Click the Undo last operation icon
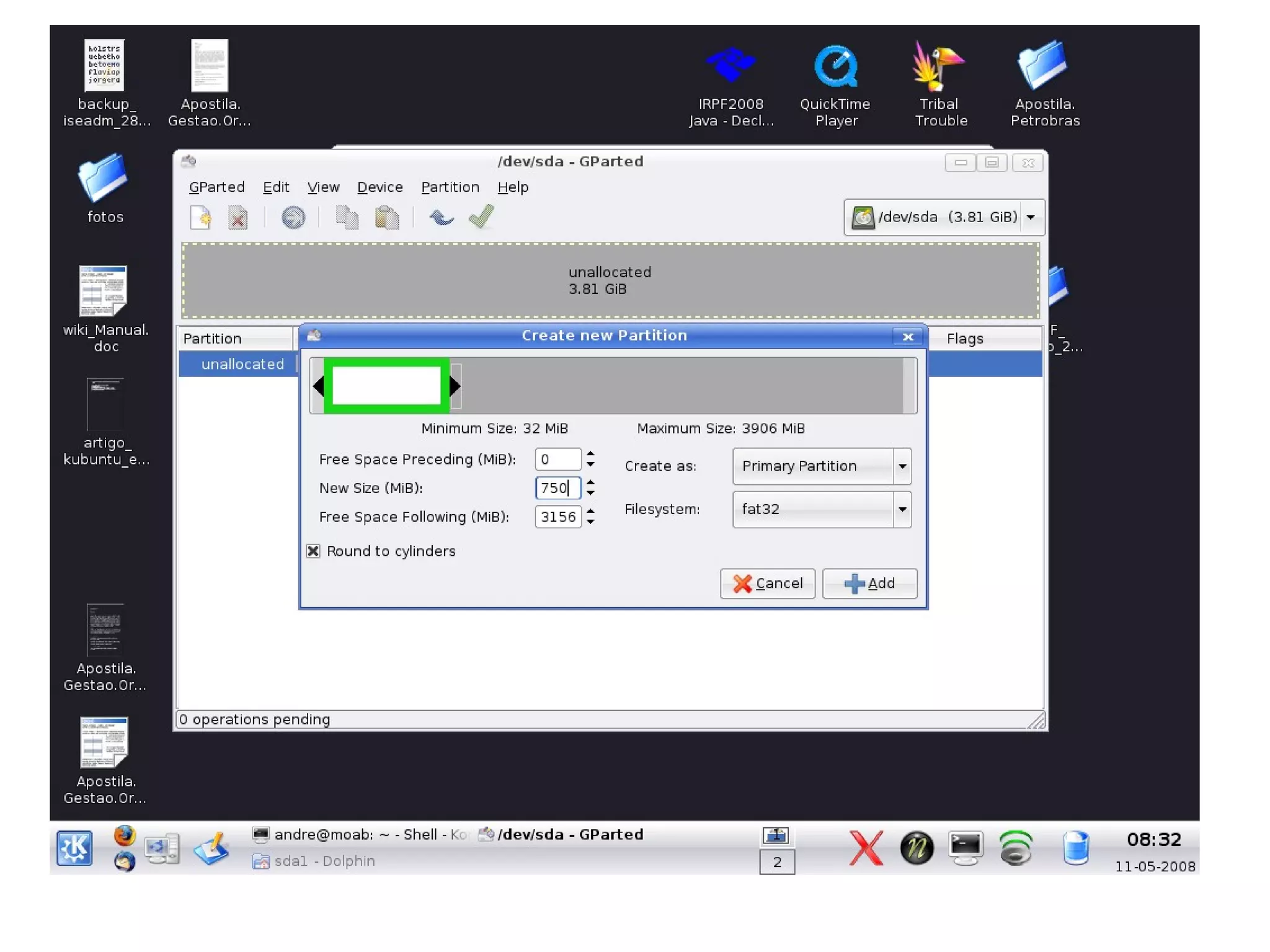1270x952 pixels. pos(442,218)
